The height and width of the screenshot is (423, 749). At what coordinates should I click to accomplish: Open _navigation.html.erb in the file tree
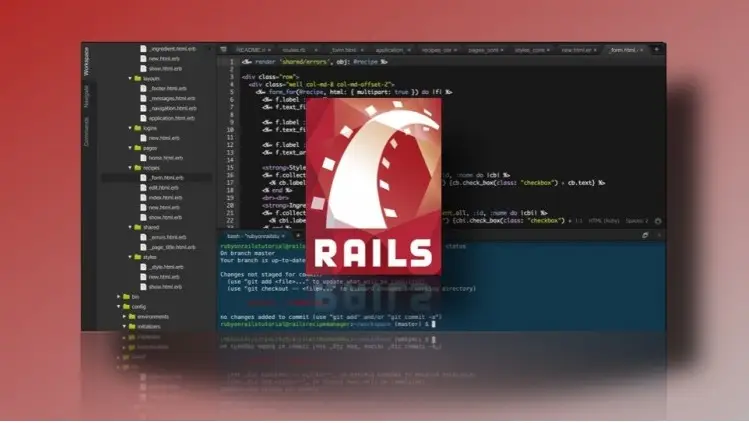point(172,108)
